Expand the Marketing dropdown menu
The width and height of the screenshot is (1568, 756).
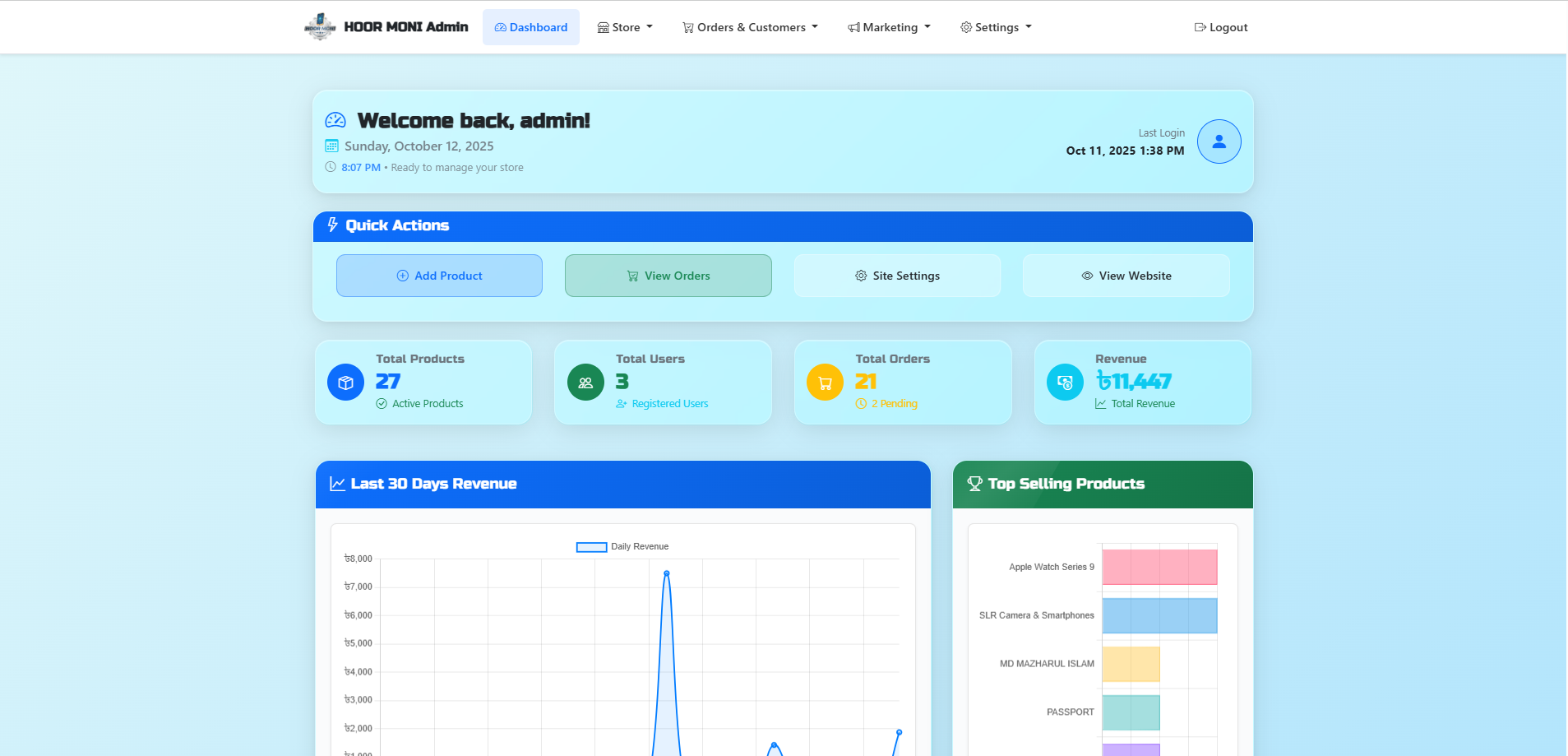pos(890,27)
